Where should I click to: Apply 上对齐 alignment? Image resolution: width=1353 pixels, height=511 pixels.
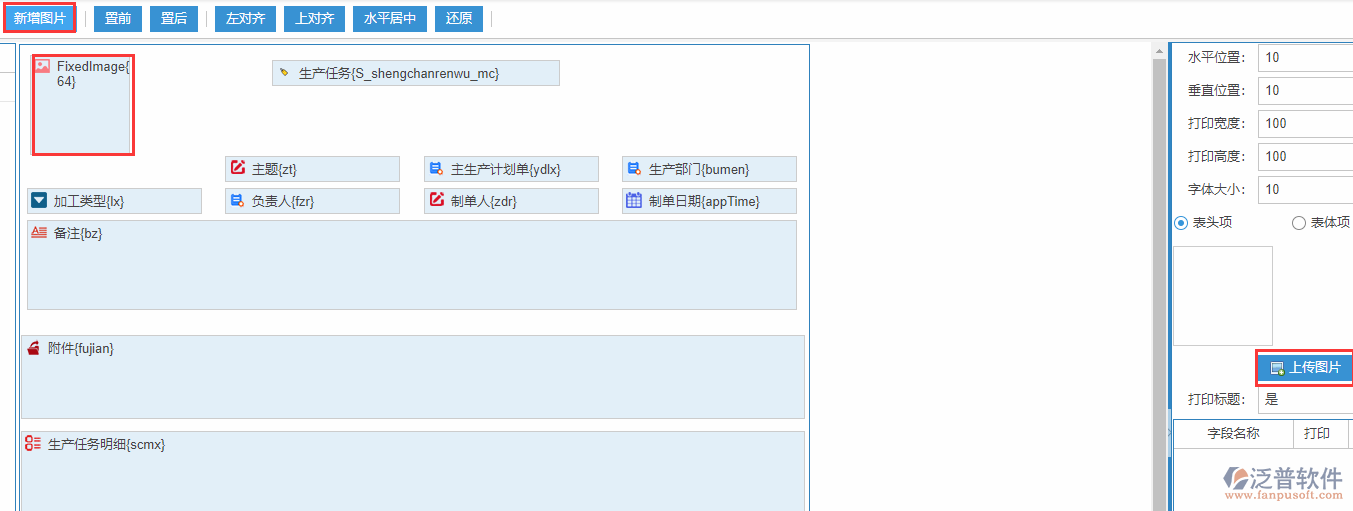[x=315, y=19]
